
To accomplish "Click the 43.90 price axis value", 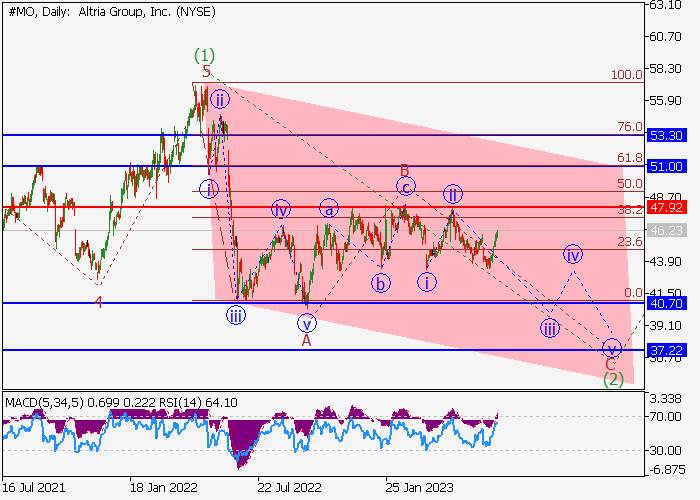I will coord(665,261).
